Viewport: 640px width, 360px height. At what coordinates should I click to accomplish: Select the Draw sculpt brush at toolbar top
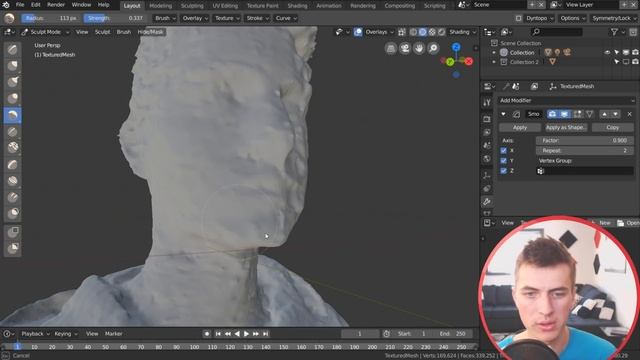(13, 49)
